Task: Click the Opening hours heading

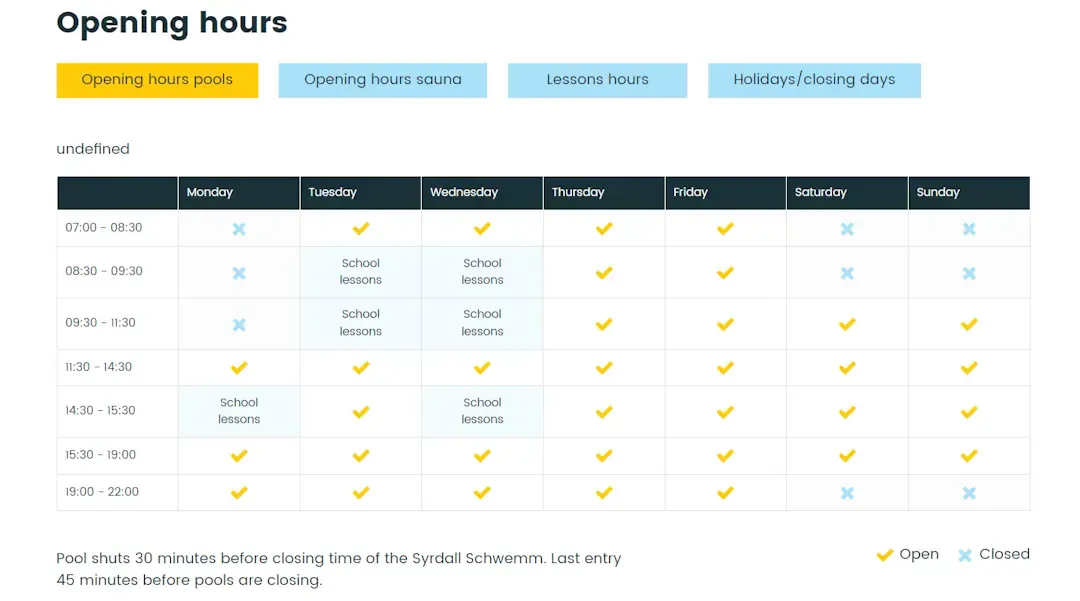Action: coord(172,23)
